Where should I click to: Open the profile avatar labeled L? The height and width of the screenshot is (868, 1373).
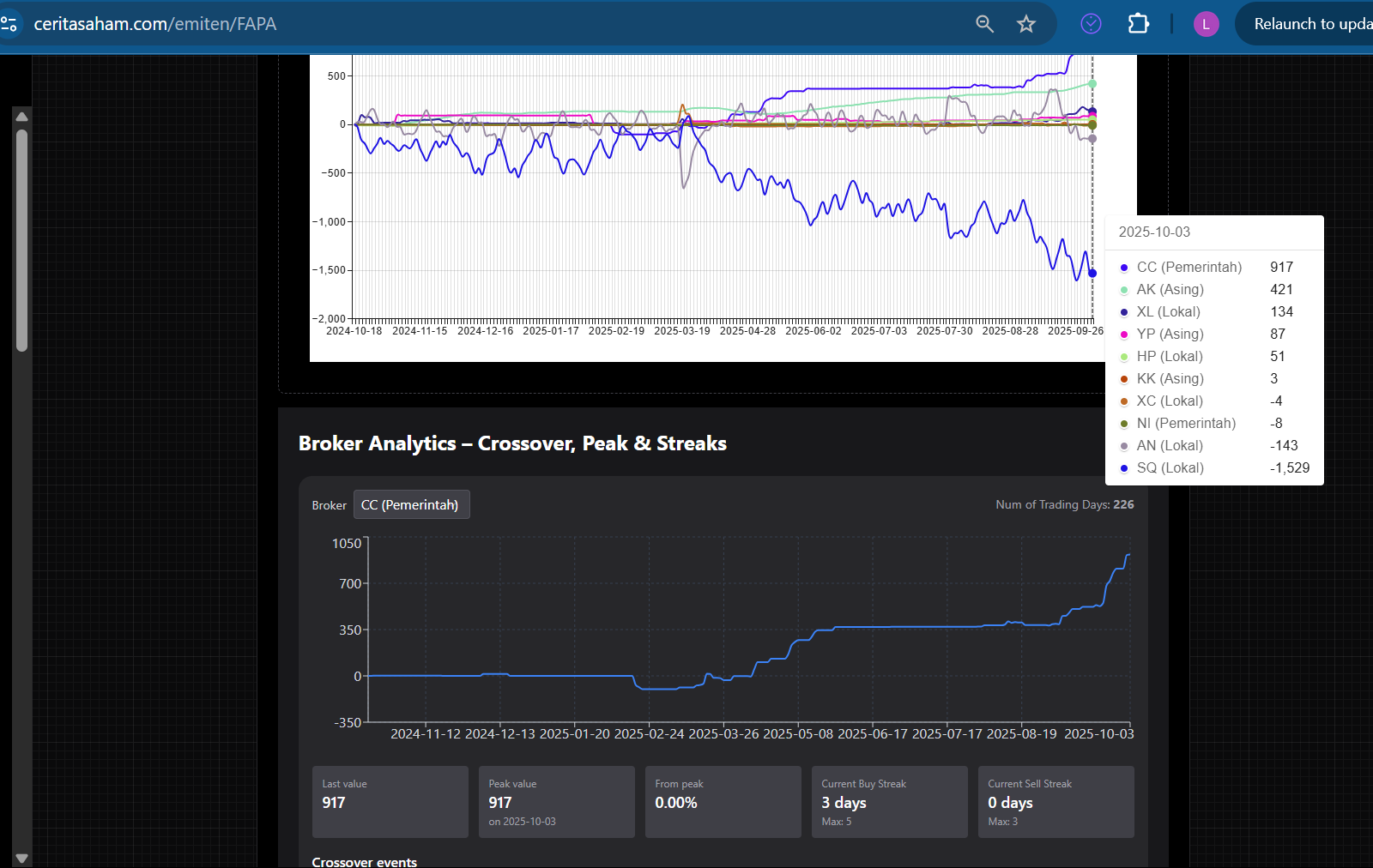pyautogui.click(x=1206, y=24)
